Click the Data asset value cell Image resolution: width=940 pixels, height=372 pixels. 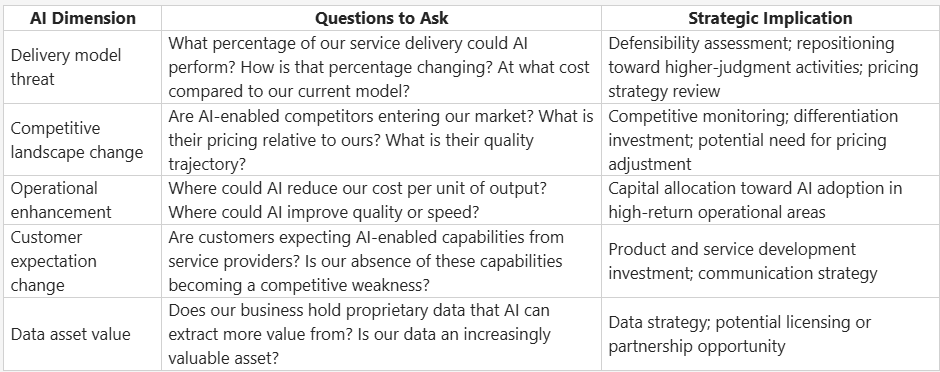click(x=83, y=334)
